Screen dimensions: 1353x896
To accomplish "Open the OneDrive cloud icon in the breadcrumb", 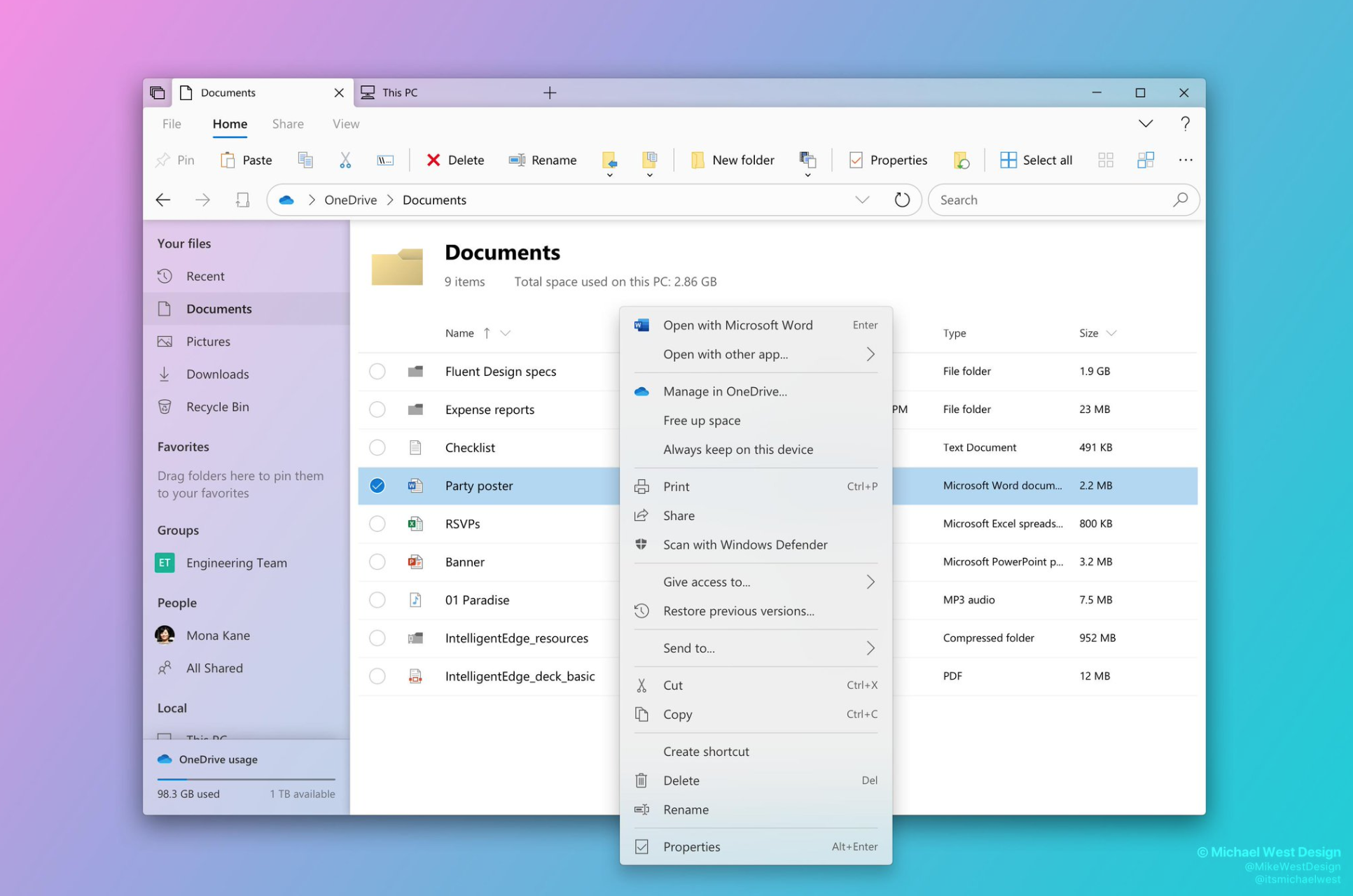I will click(x=286, y=199).
